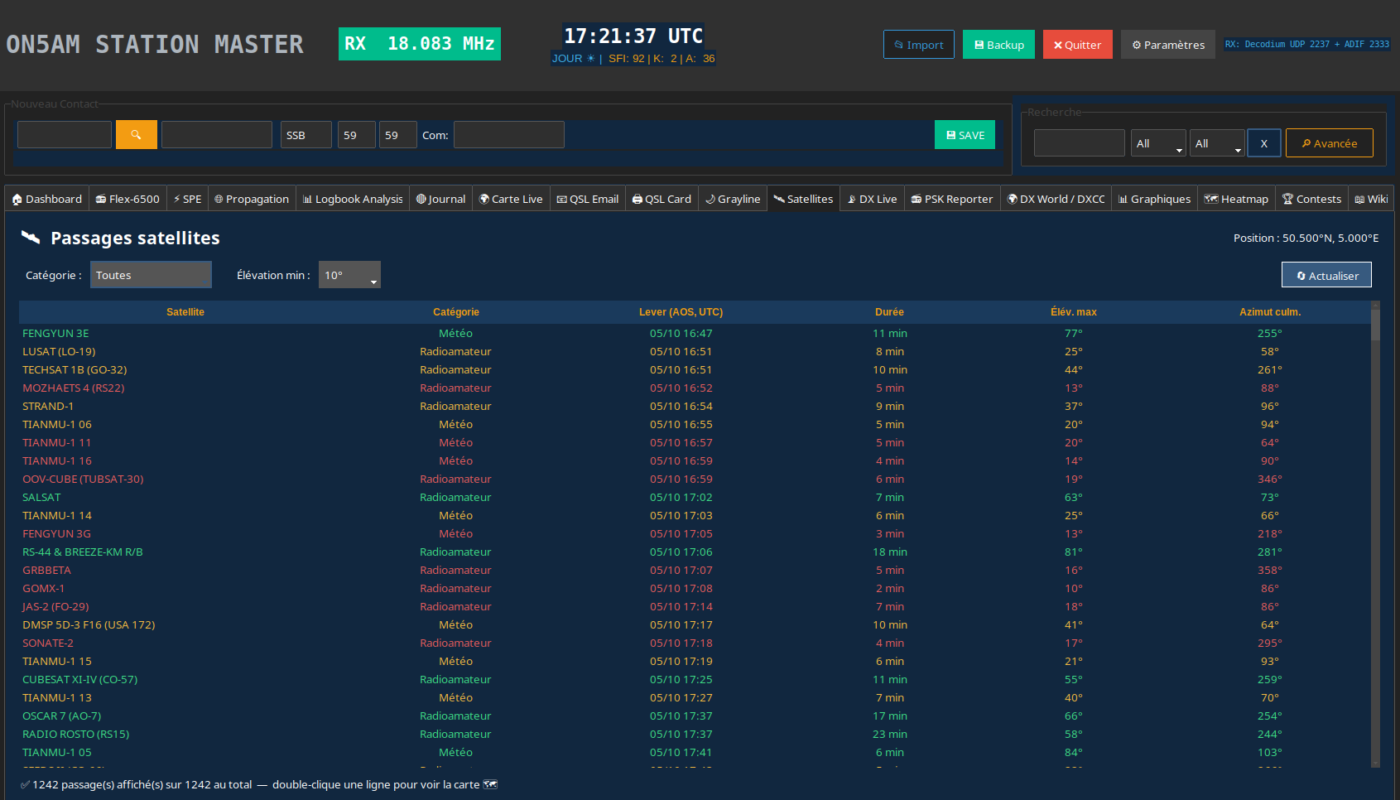1400x800 pixels.
Task: Clear search with the X button
Action: pos(1264,143)
